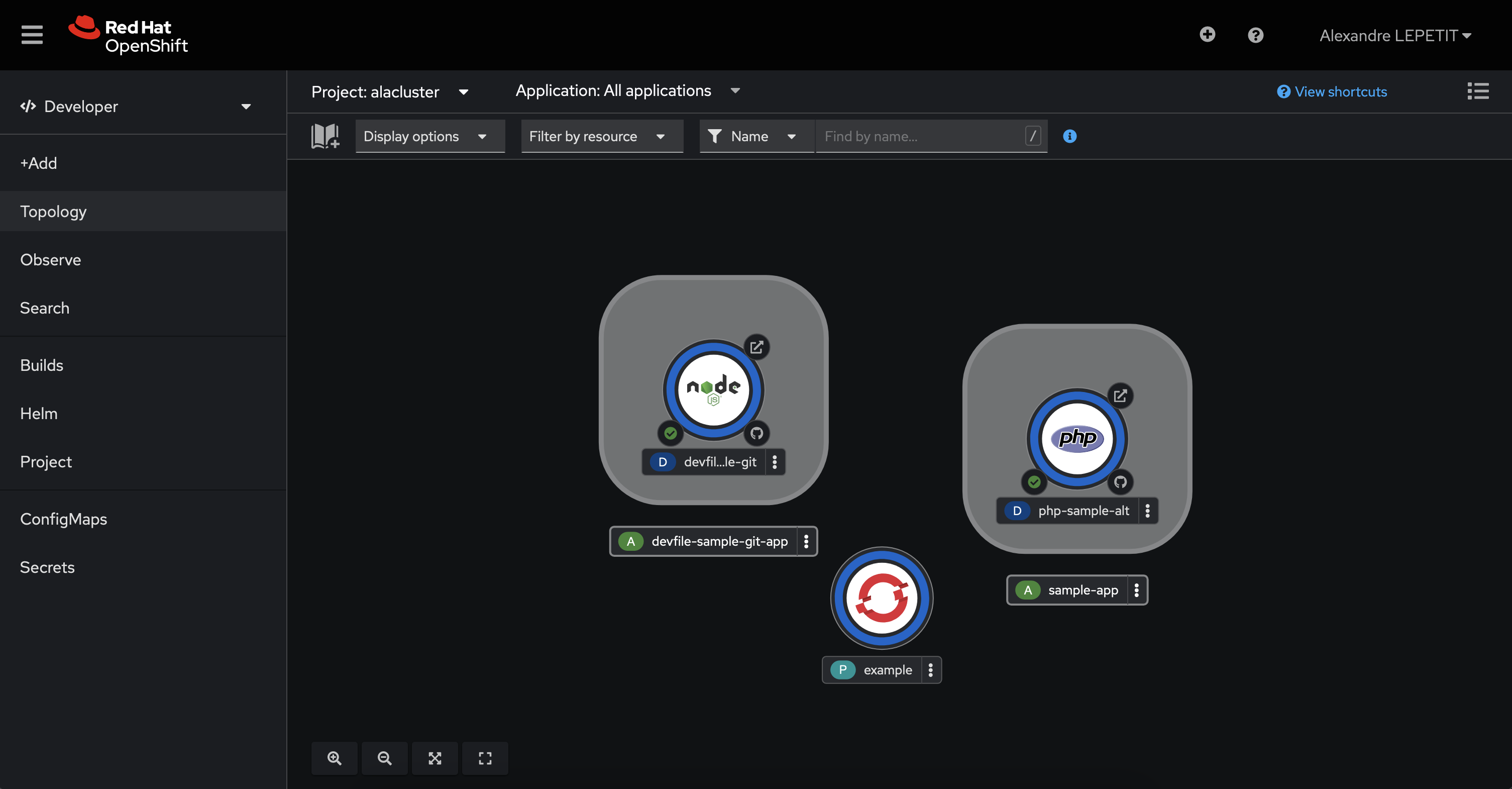Viewport: 1512px width, 789px height.
Task: Toggle the hamburger navigation menu
Action: pos(32,35)
